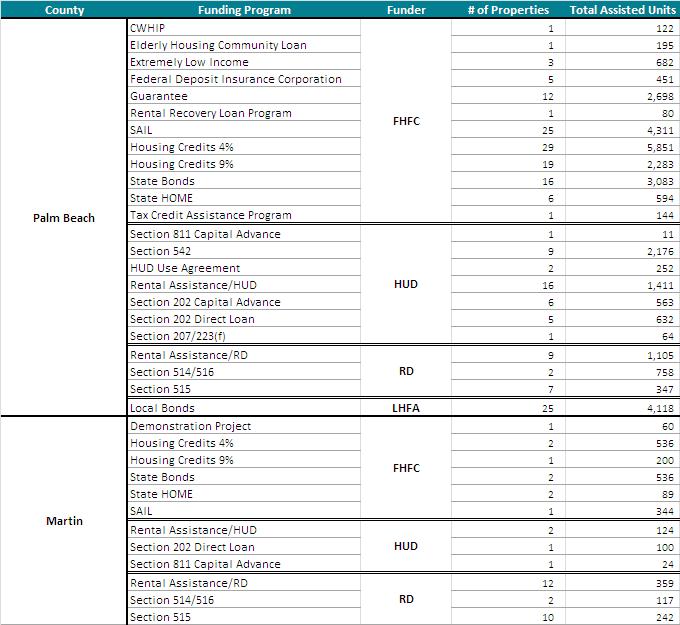Click the Funder column header

click(x=406, y=10)
